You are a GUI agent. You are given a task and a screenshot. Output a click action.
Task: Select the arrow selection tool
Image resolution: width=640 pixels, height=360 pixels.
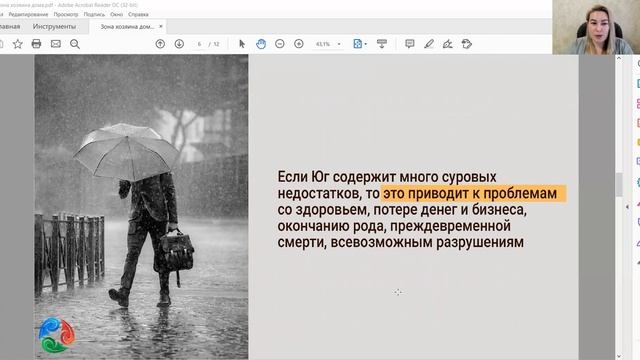click(x=242, y=44)
